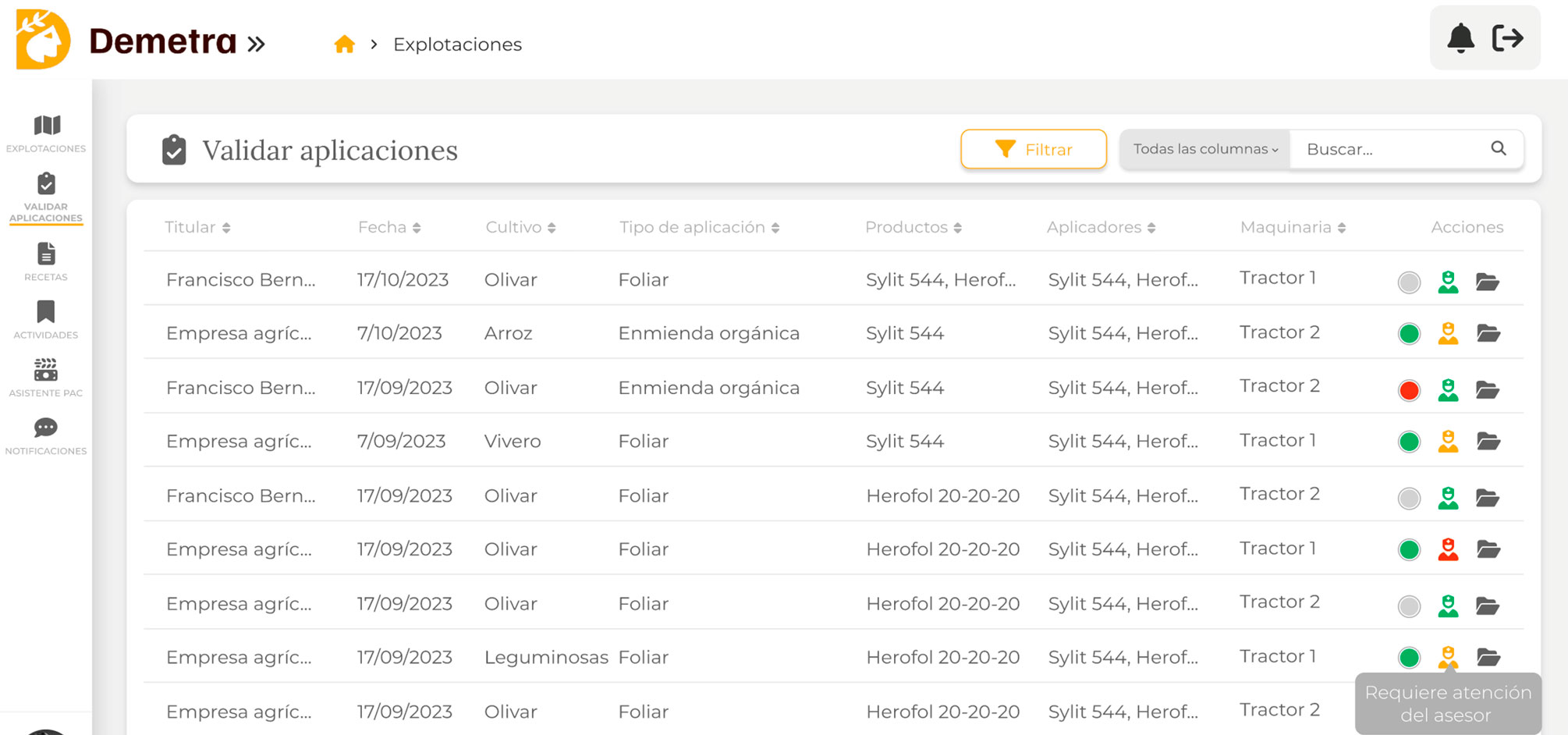Screen dimensions: 1568x735
Task: Click the Filtrar button
Action: coord(1033,149)
